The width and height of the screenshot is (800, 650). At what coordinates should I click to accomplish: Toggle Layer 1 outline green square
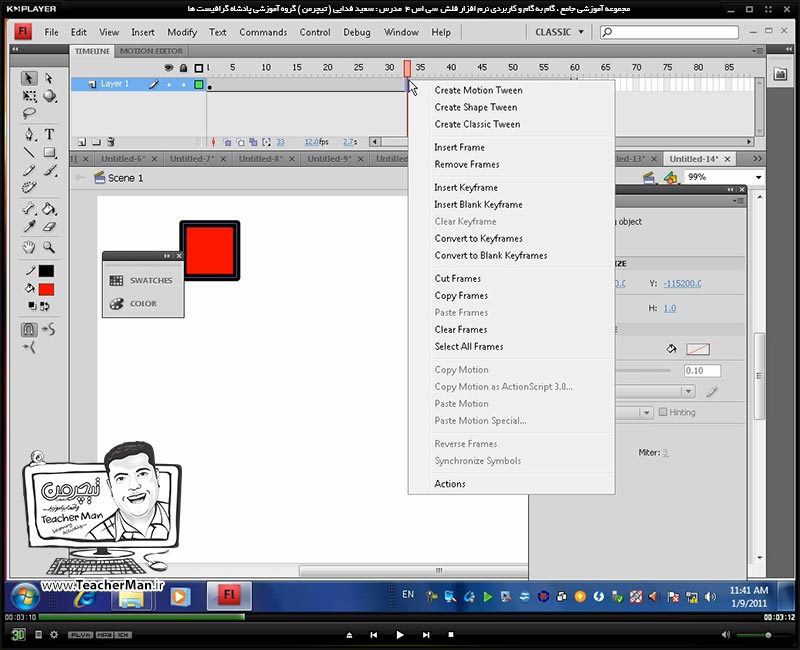coord(199,84)
